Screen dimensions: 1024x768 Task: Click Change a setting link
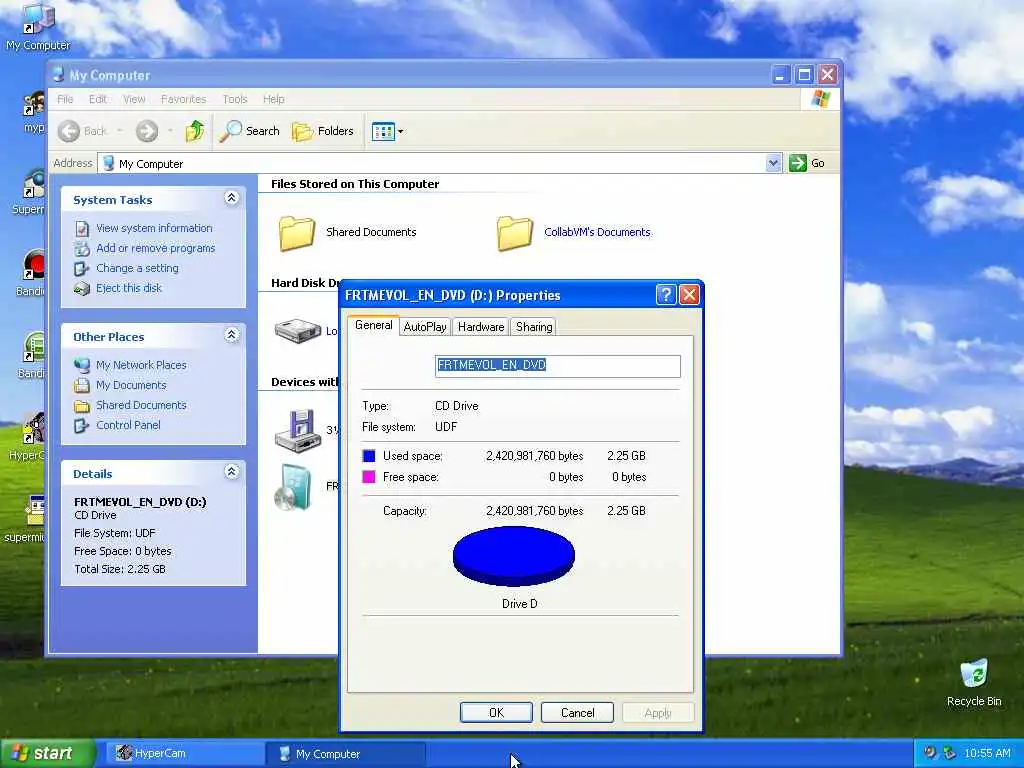click(137, 268)
